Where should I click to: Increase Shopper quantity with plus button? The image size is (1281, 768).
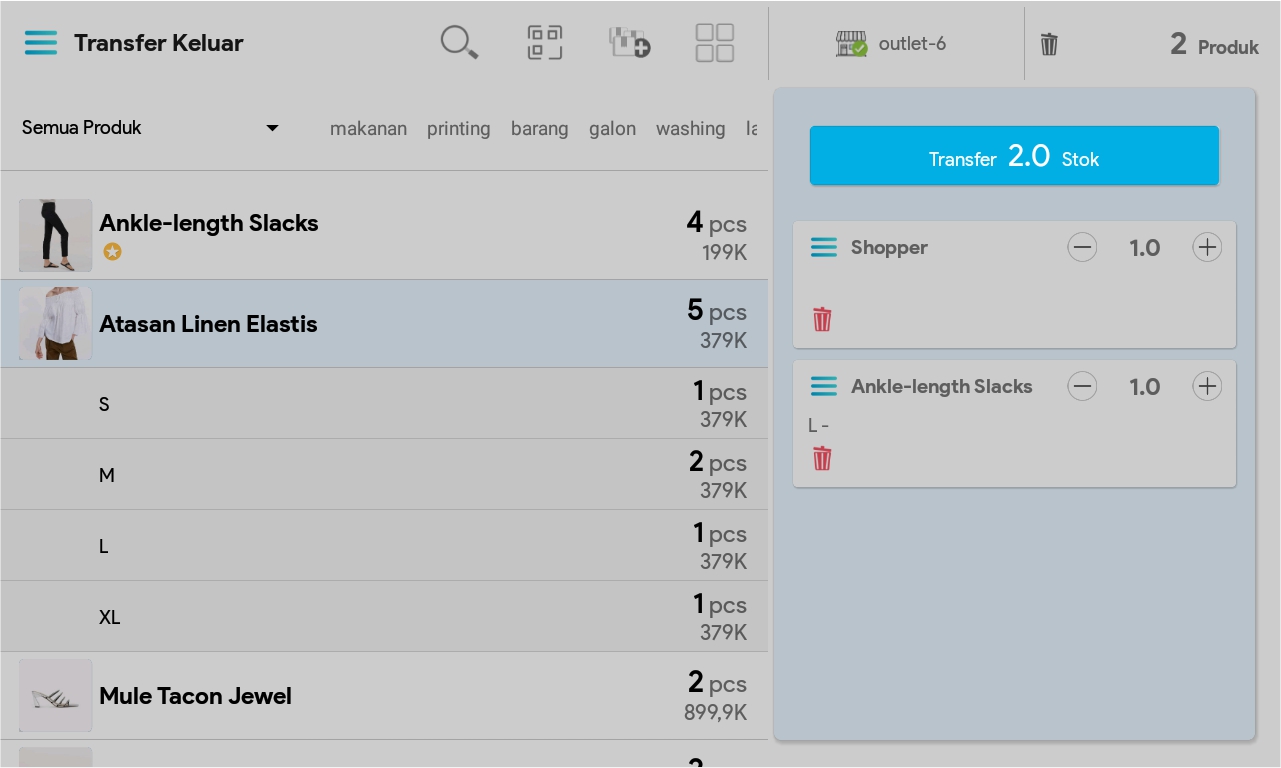point(1207,248)
